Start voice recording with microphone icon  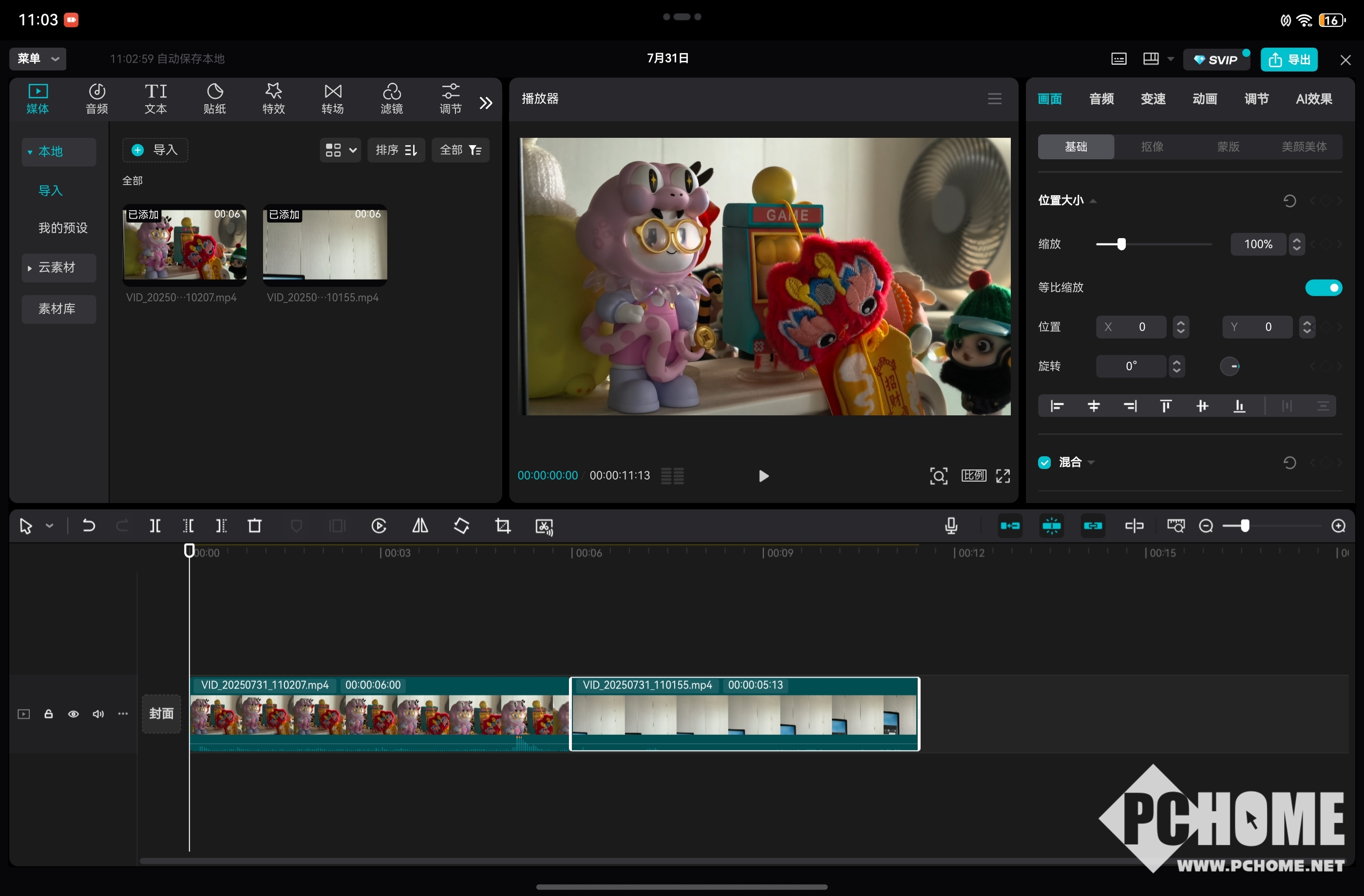[x=951, y=525]
